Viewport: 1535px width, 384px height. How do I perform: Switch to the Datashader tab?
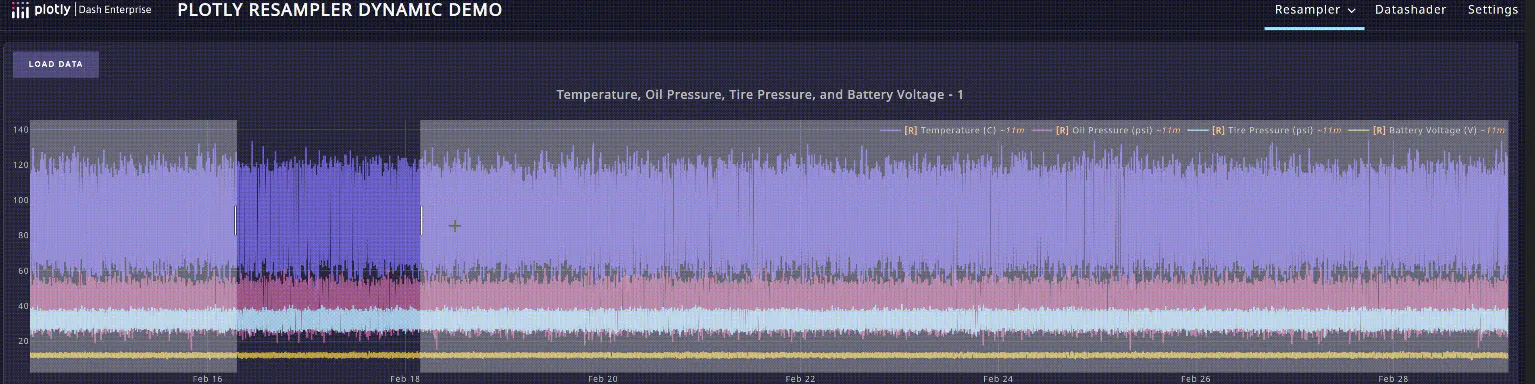click(1411, 10)
